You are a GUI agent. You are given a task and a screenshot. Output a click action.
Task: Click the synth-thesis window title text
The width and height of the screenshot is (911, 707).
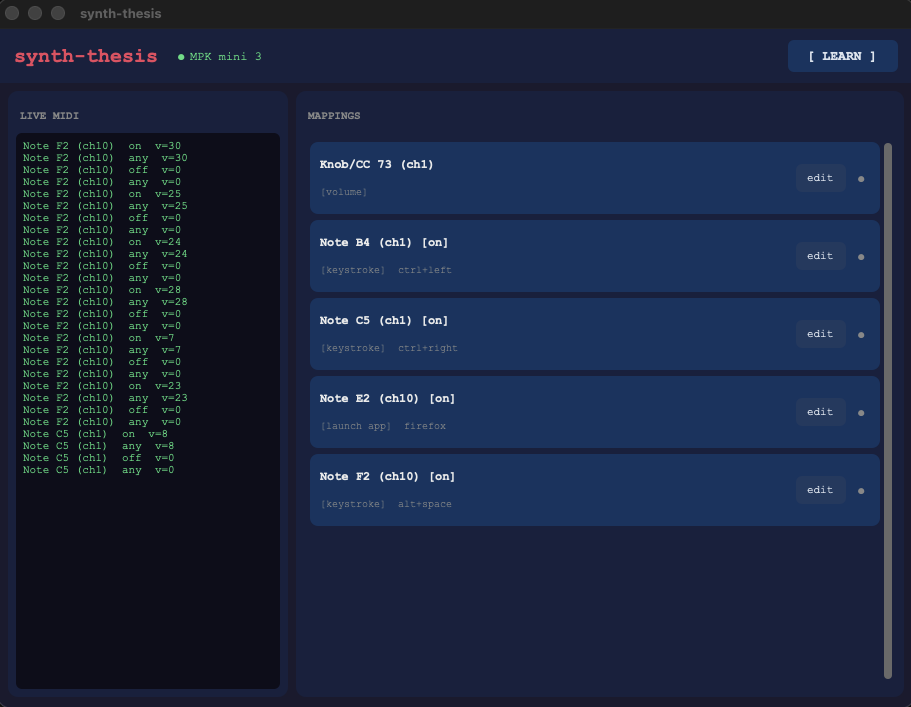pos(121,13)
